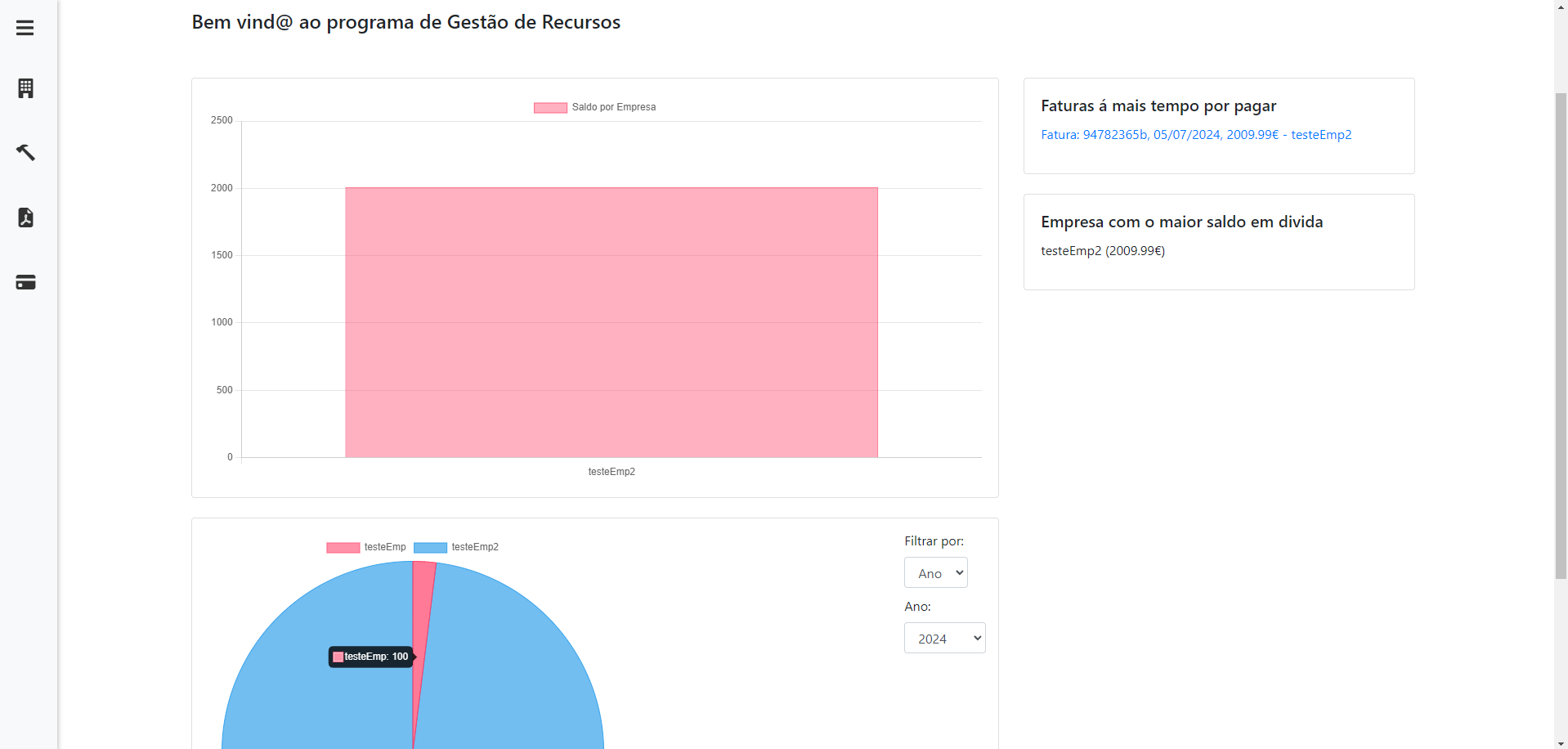Click the testeEmp2 x-axis label
1568x749 pixels.
[x=612, y=472]
